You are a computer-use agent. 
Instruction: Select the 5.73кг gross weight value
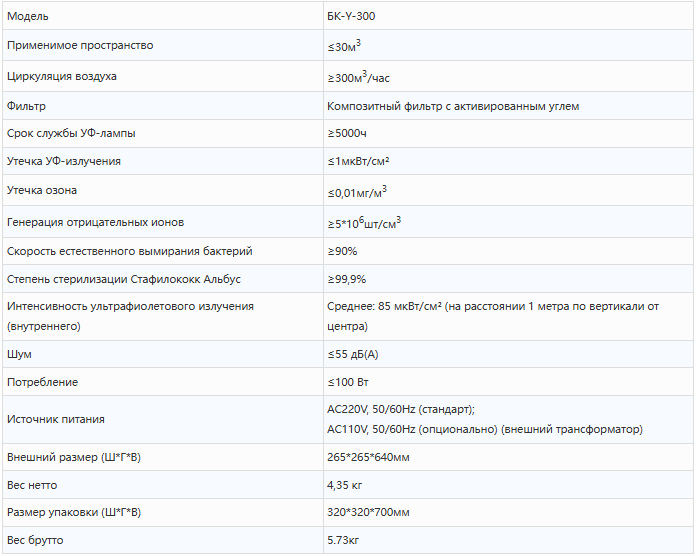coord(343,541)
